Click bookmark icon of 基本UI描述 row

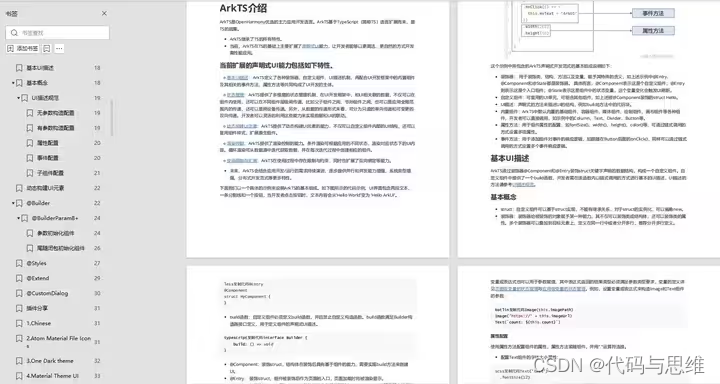(x=19, y=68)
